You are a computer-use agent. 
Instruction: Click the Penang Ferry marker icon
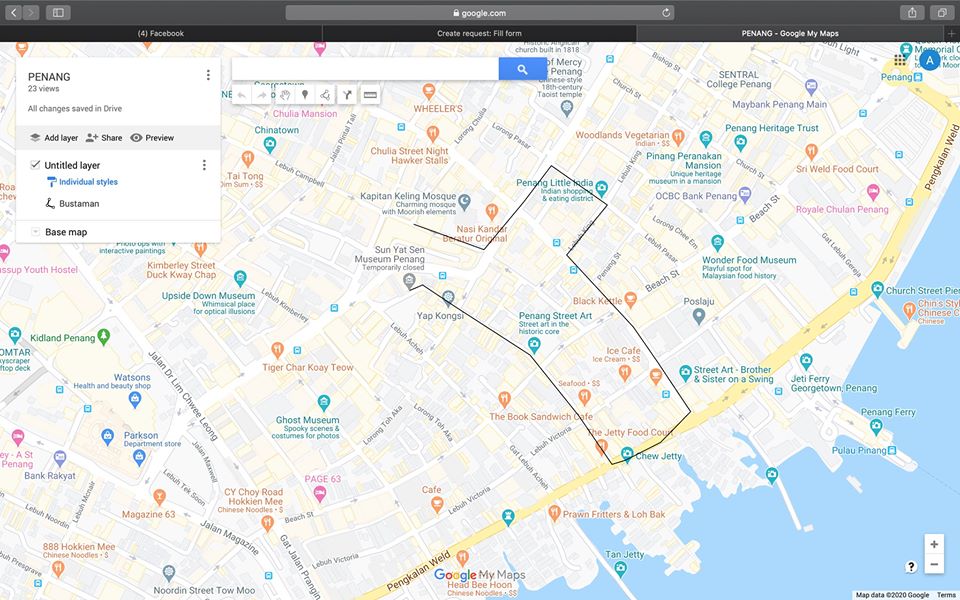click(876, 427)
